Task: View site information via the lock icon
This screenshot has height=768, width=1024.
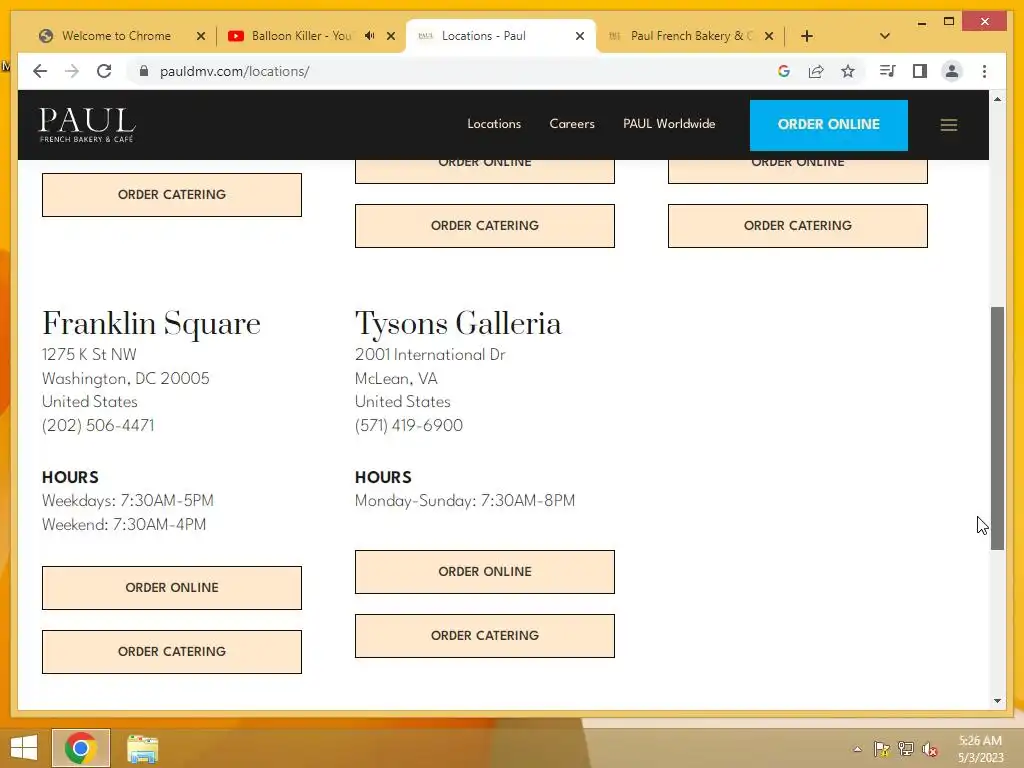Action: point(144,71)
